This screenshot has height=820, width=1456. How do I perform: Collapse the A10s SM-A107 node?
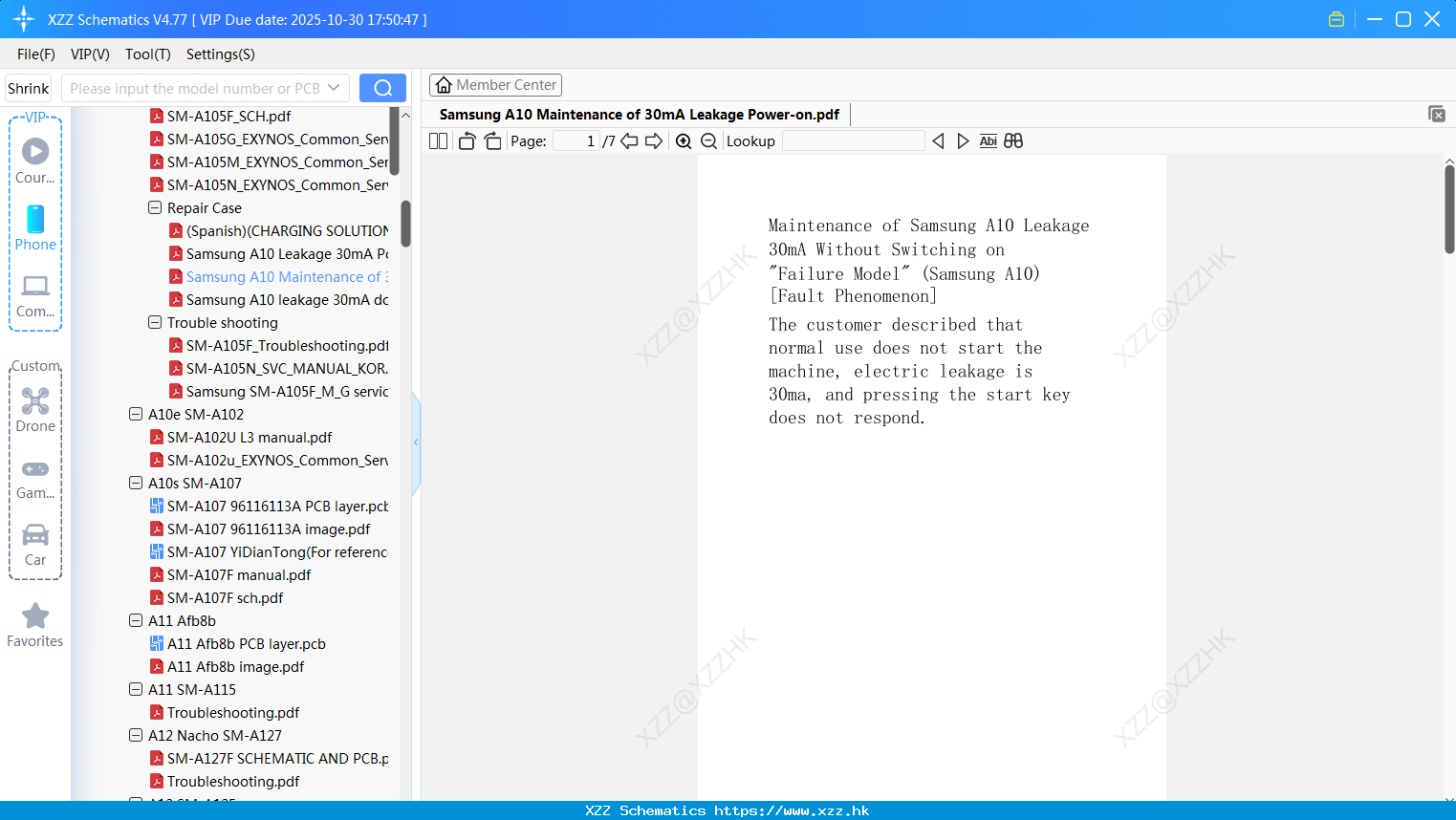[136, 483]
